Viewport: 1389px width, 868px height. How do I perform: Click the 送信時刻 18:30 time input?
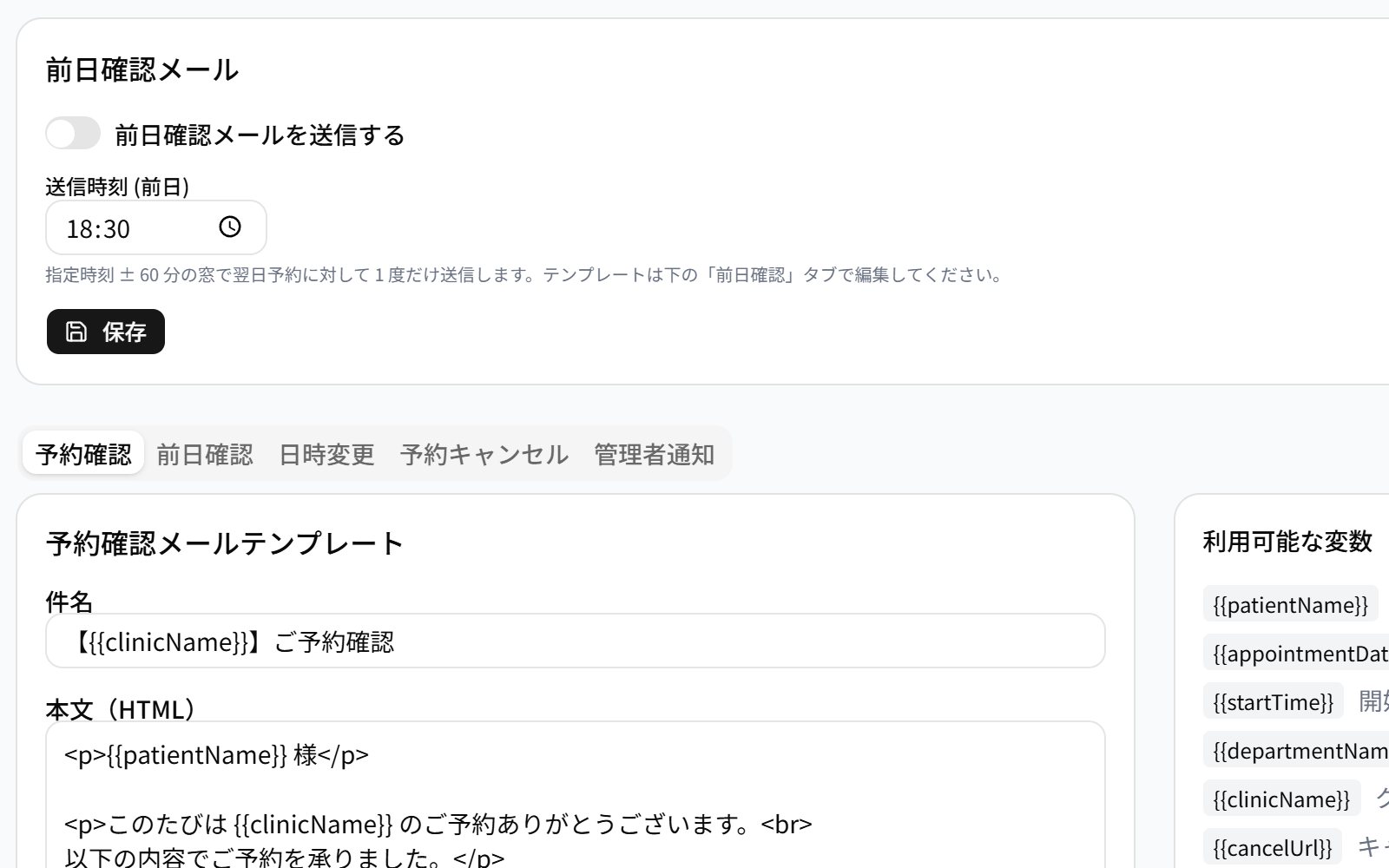[x=156, y=227]
